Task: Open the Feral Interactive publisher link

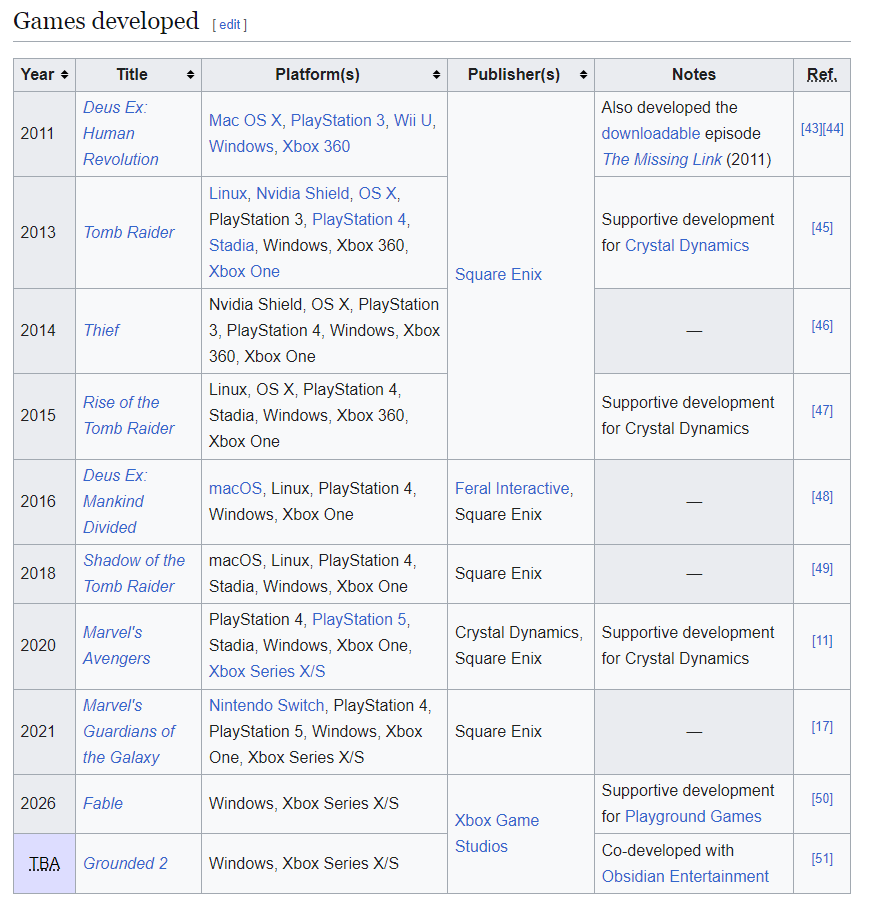Action: 512,488
